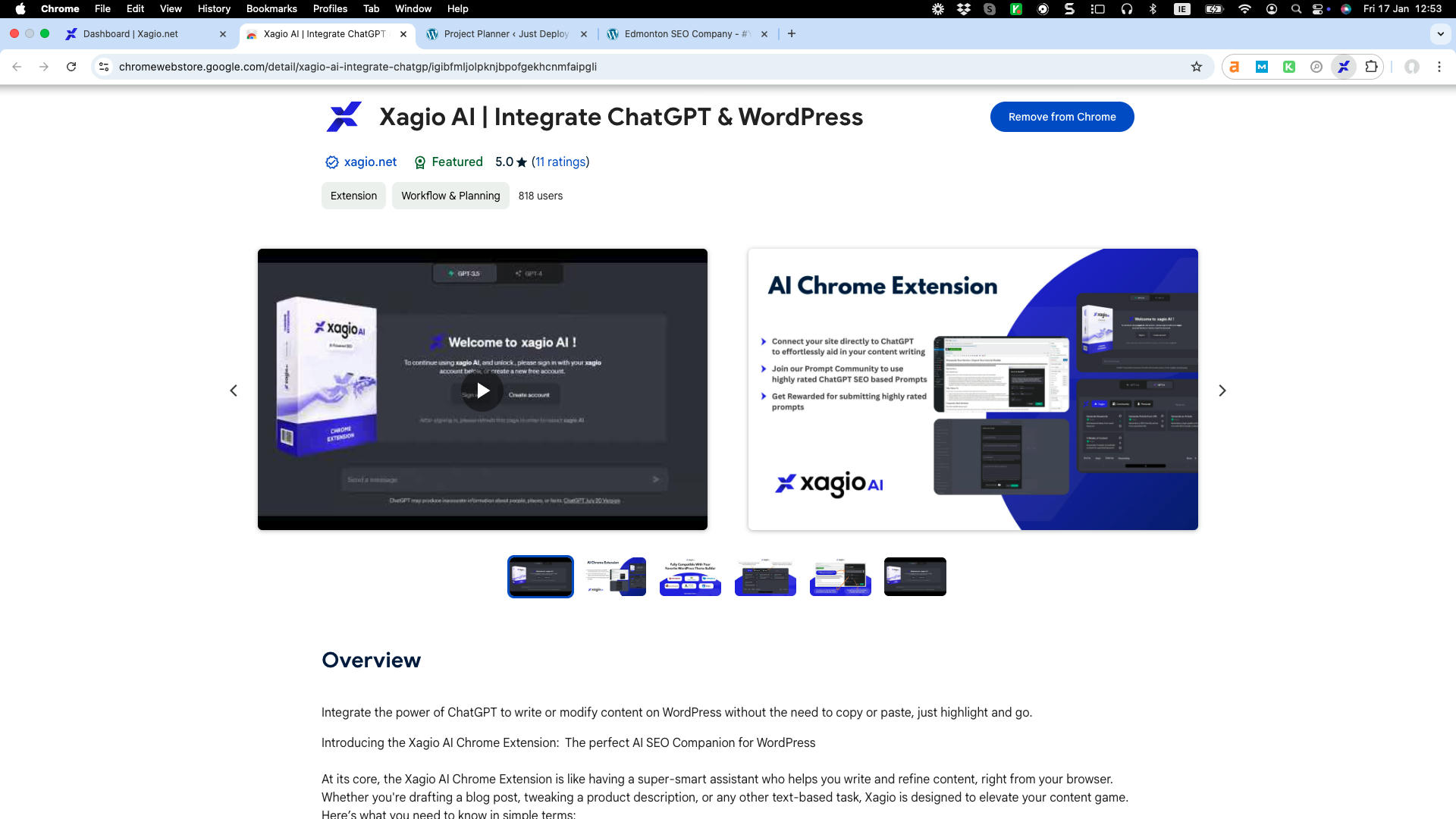Screen dimensions: 1456x819
Task: Open the Profiles menu
Action: (330, 9)
